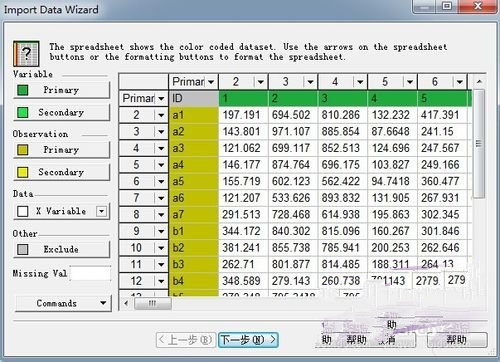
Task: Open the Primar row header dropdown
Action: coord(161,98)
